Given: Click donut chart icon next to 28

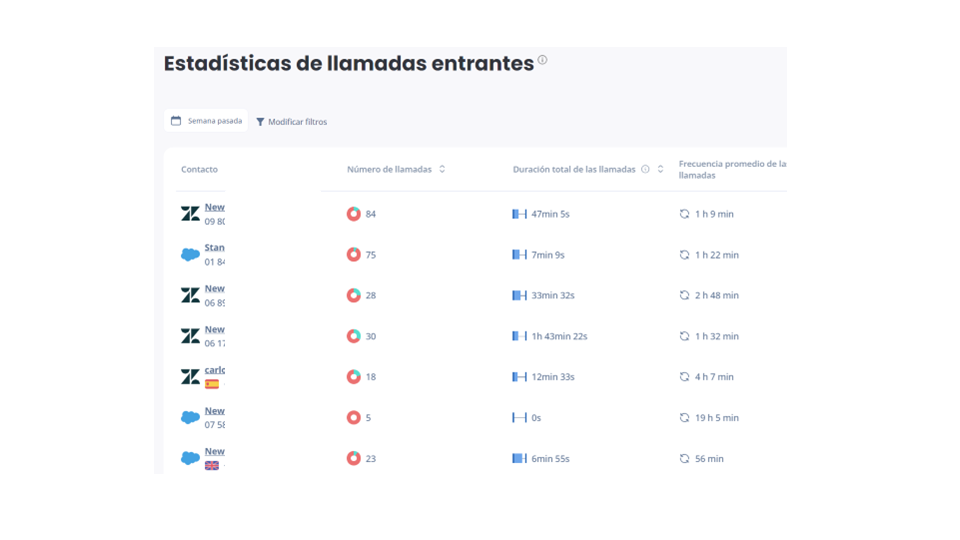Looking at the screenshot, I should click(353, 295).
